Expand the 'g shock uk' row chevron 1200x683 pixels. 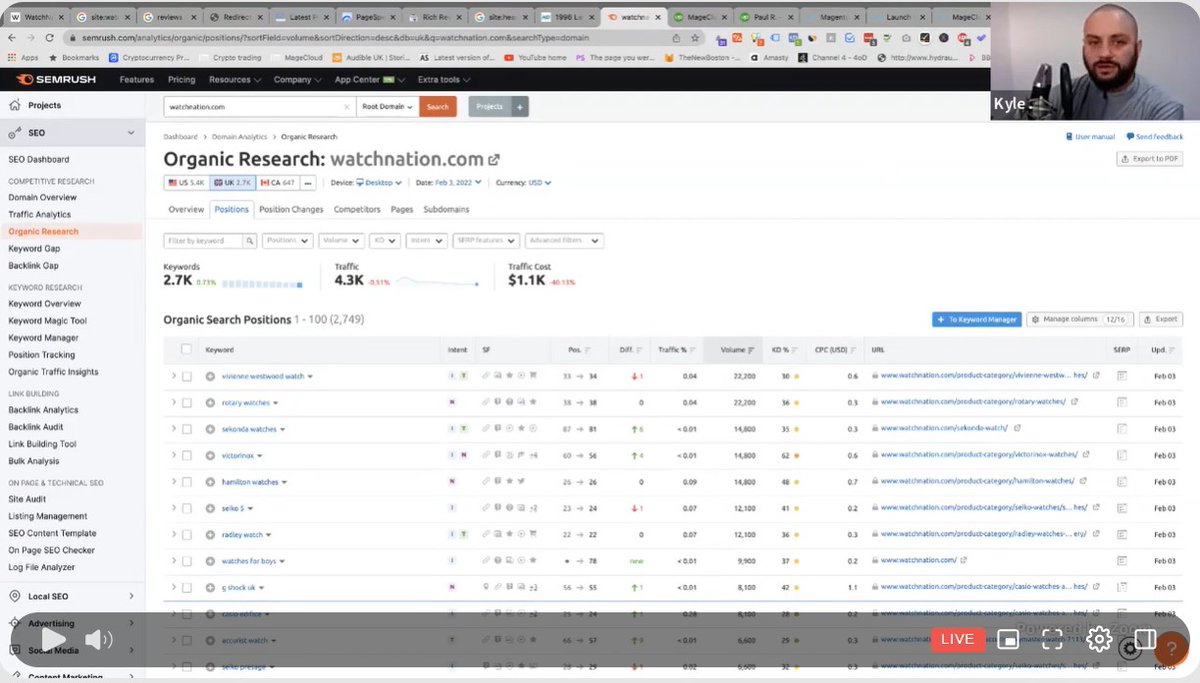(173, 587)
